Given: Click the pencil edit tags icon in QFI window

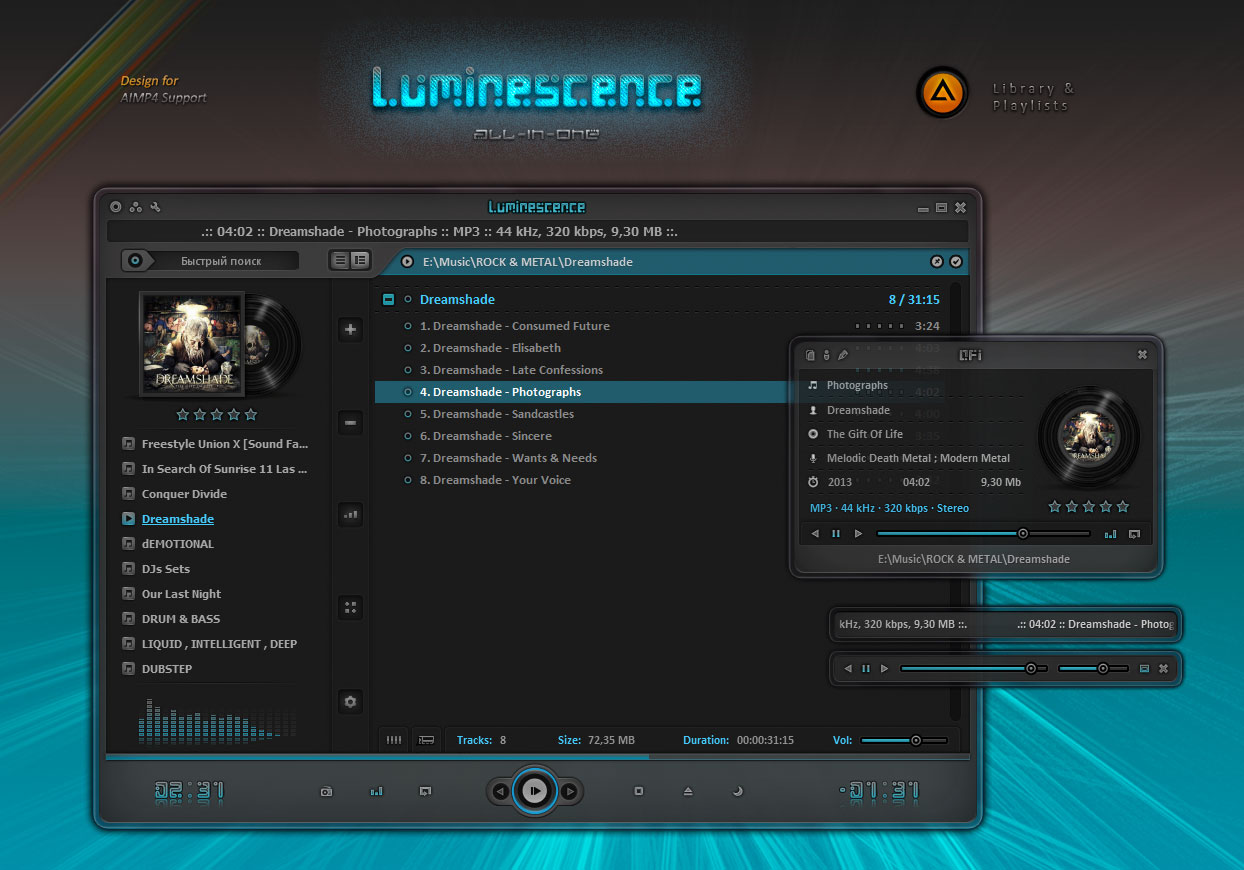Looking at the screenshot, I should tap(843, 355).
